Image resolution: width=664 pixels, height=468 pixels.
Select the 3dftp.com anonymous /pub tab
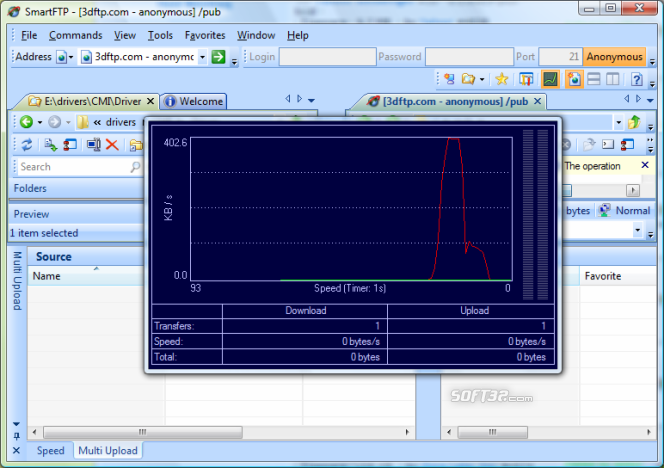pyautogui.click(x=450, y=101)
